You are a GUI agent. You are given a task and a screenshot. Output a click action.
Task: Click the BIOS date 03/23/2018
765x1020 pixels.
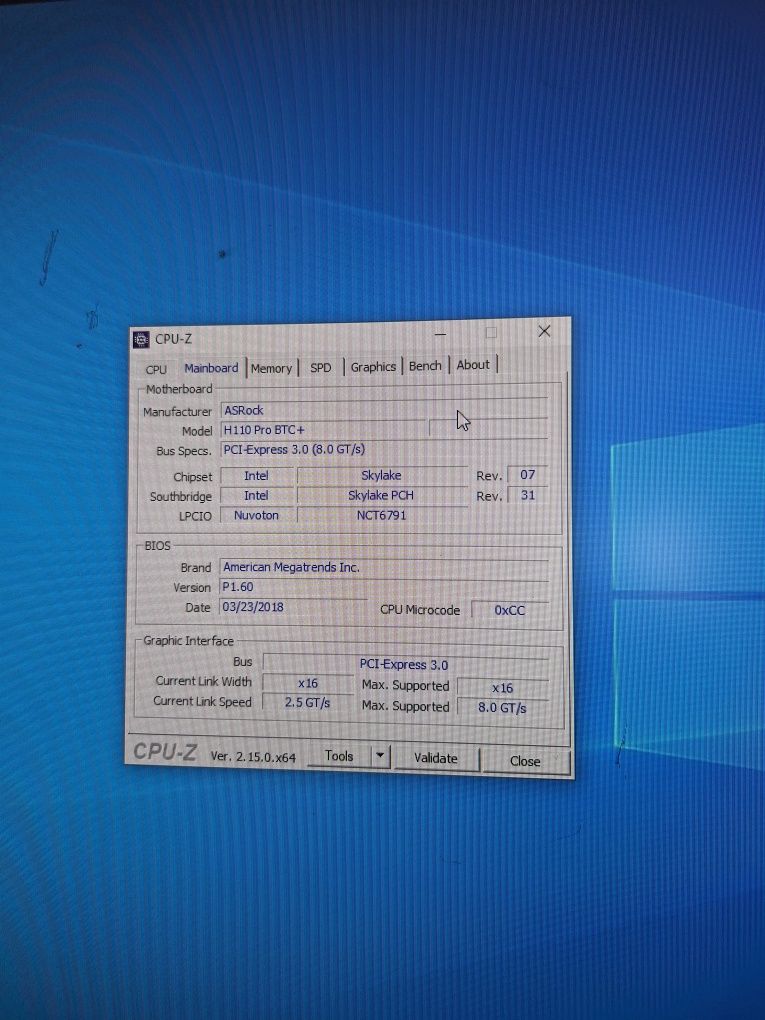(x=293, y=607)
